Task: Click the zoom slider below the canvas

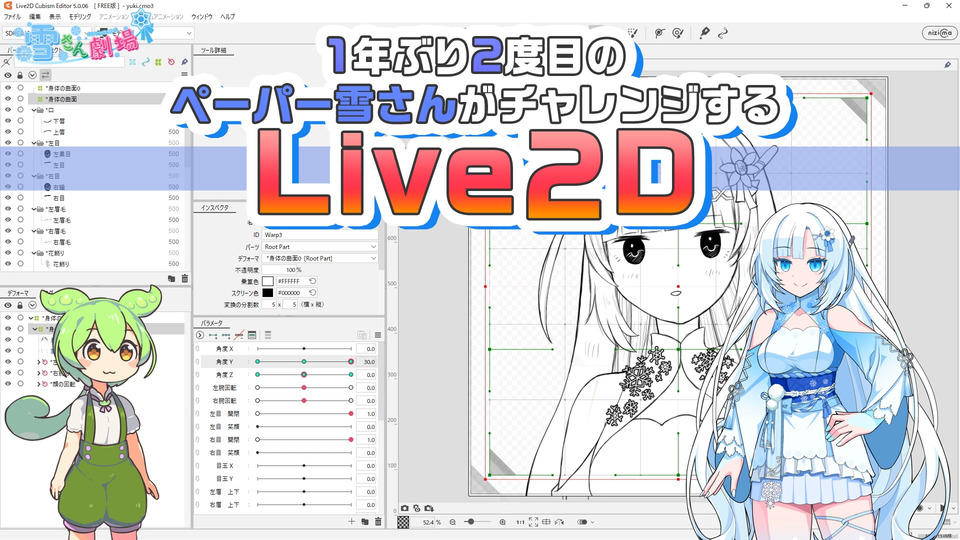Action: click(x=478, y=522)
